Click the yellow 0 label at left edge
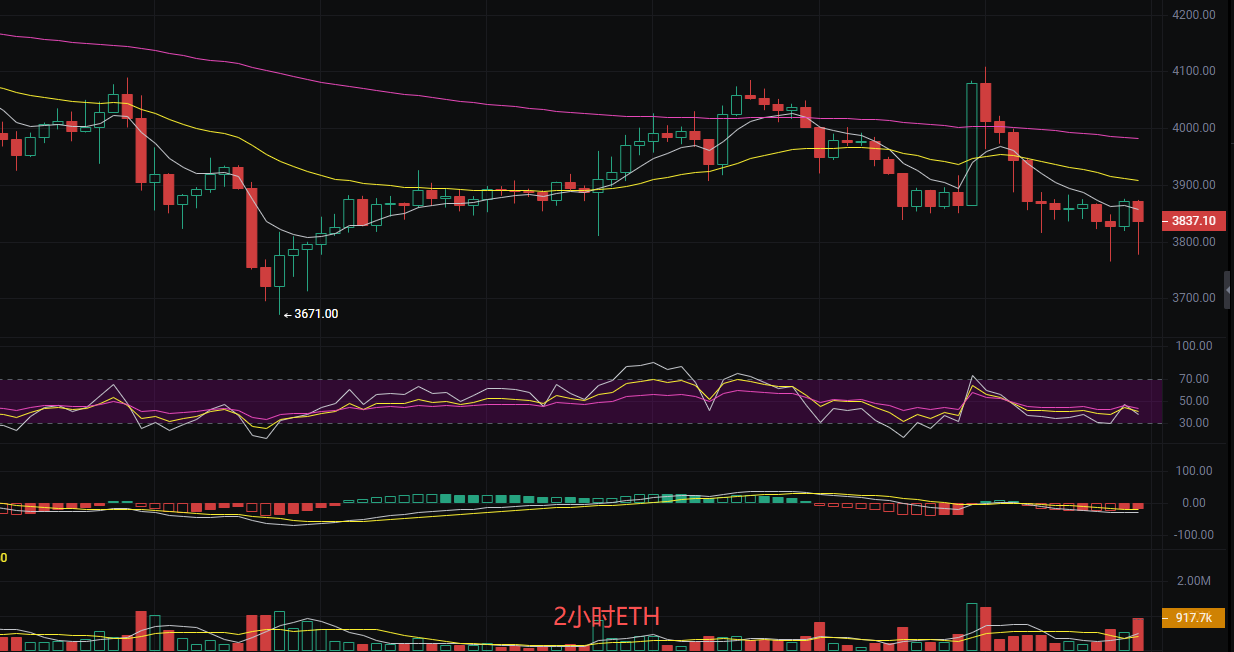1234x652 pixels. coord(4,558)
